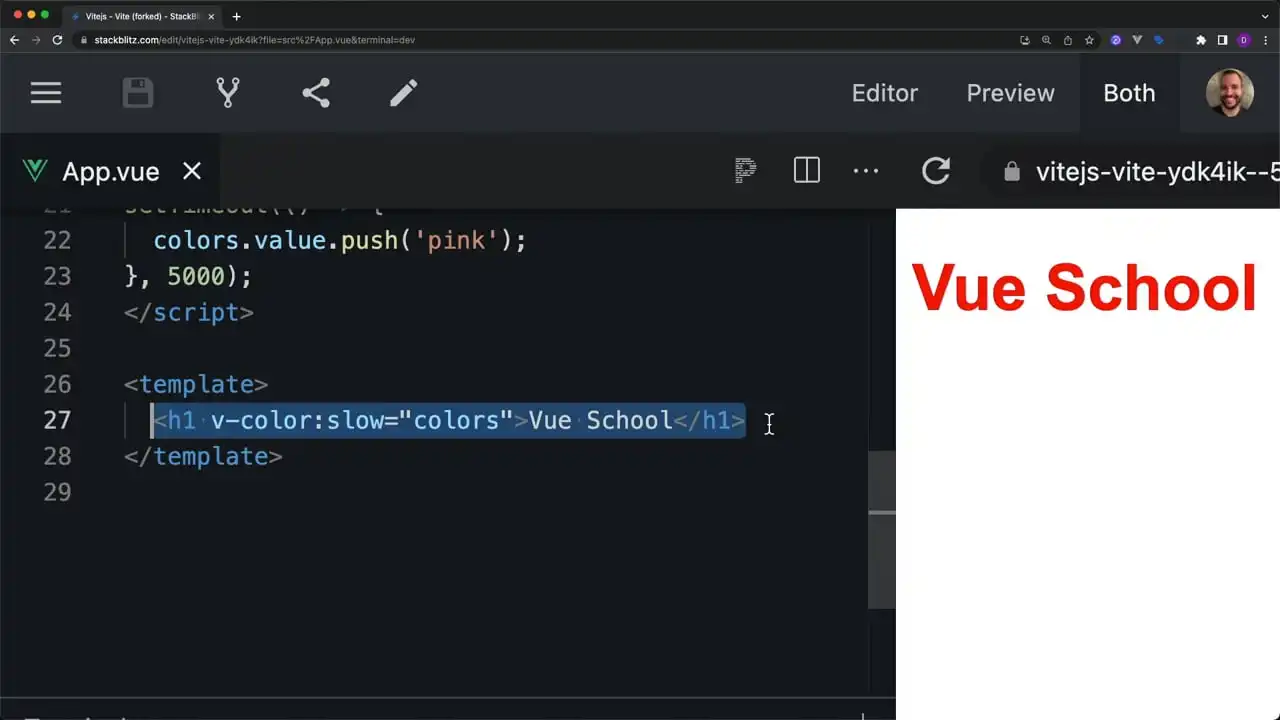Reload the browser page
The height and width of the screenshot is (720, 1280).
click(57, 40)
